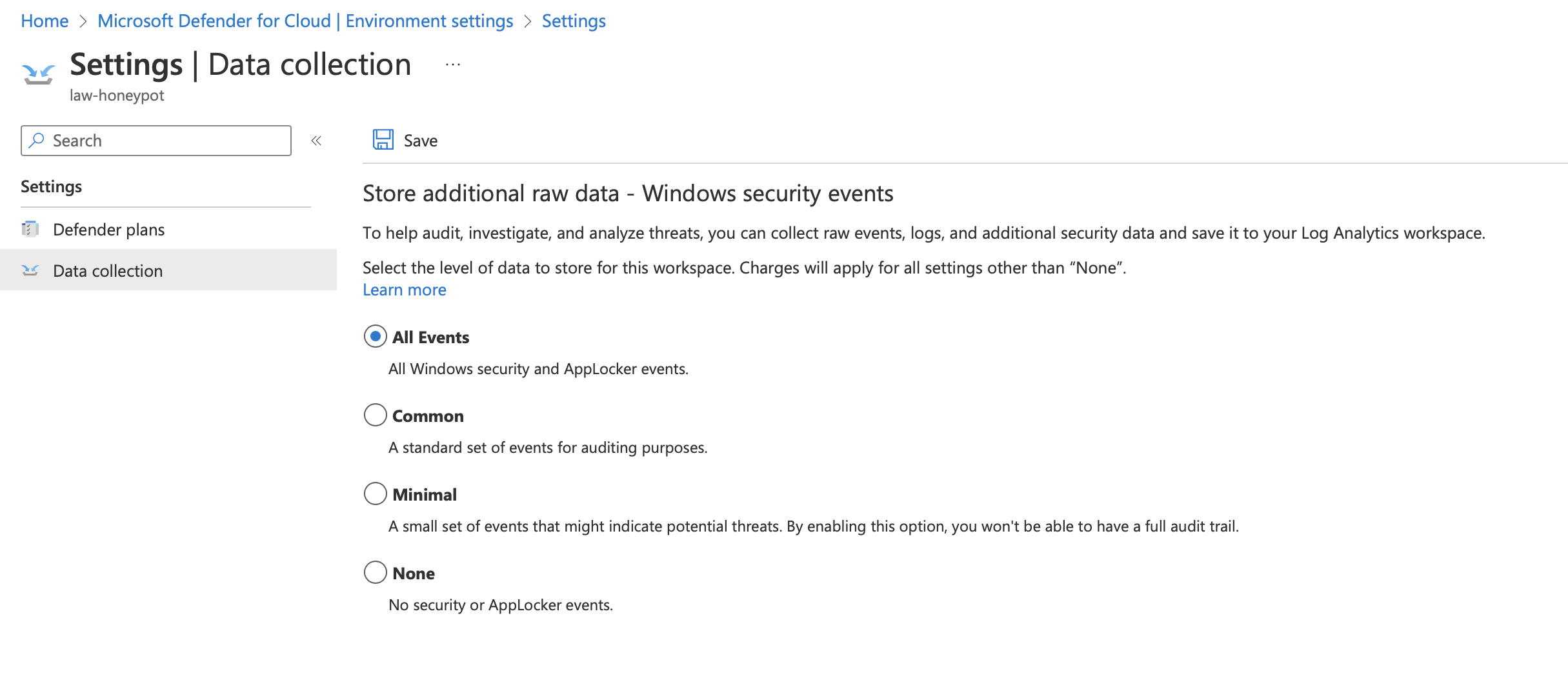Viewport: 1568px width, 698px height.
Task: Select the Minimal radio button
Action: pos(376,494)
